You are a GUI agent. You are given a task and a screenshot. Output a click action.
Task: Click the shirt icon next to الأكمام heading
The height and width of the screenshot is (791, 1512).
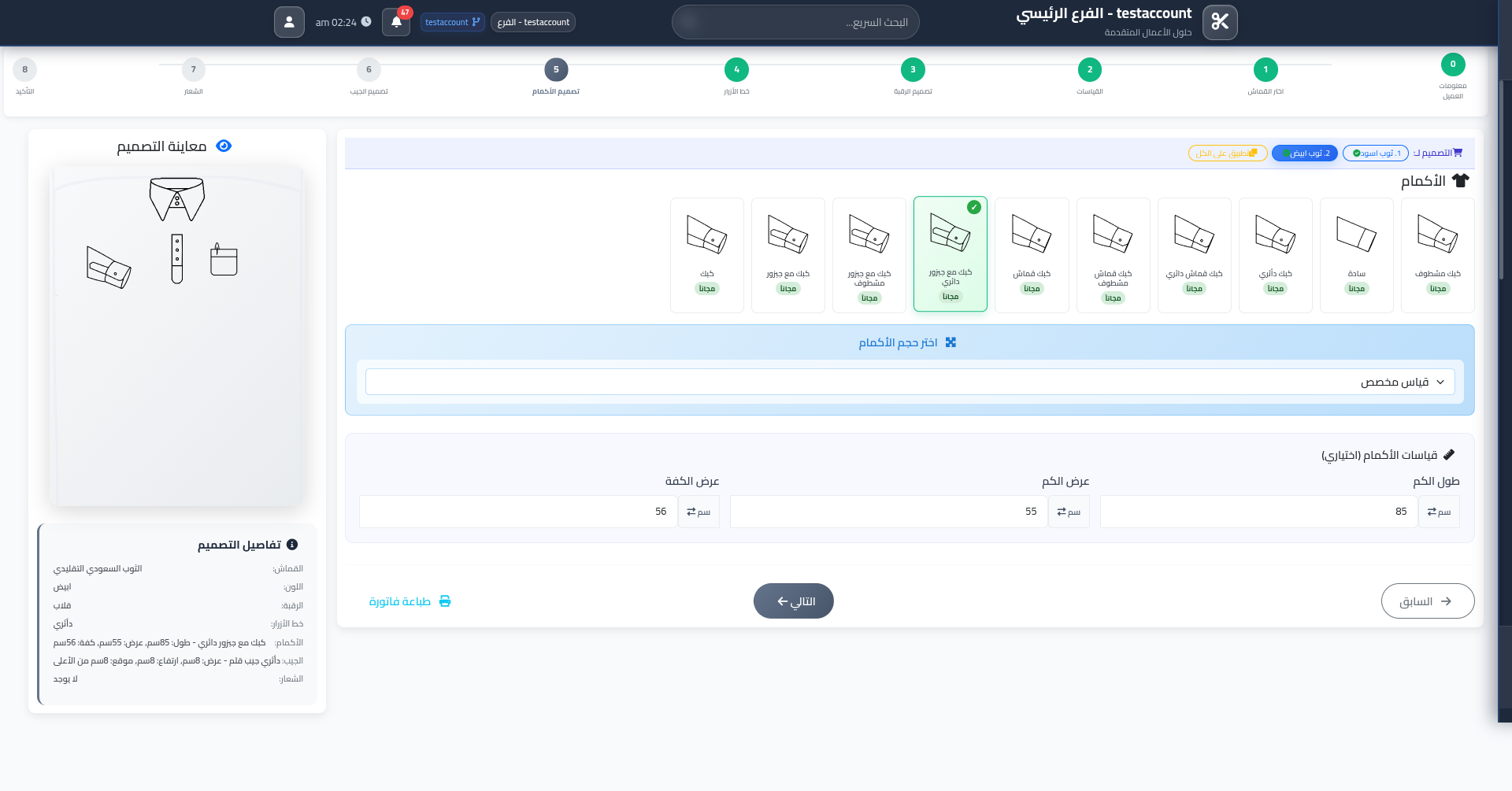(1462, 179)
